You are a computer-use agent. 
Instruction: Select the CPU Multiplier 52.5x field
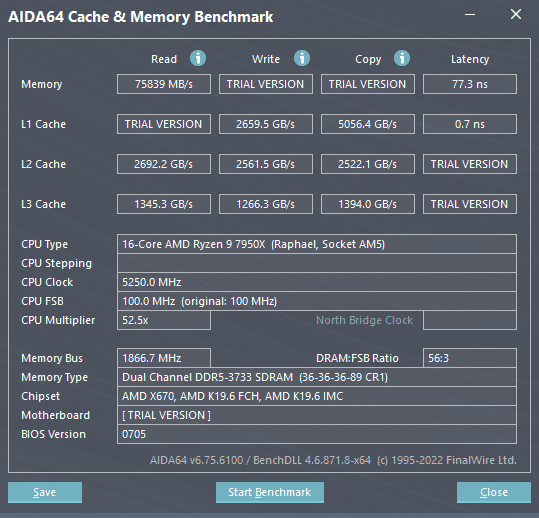tap(164, 320)
